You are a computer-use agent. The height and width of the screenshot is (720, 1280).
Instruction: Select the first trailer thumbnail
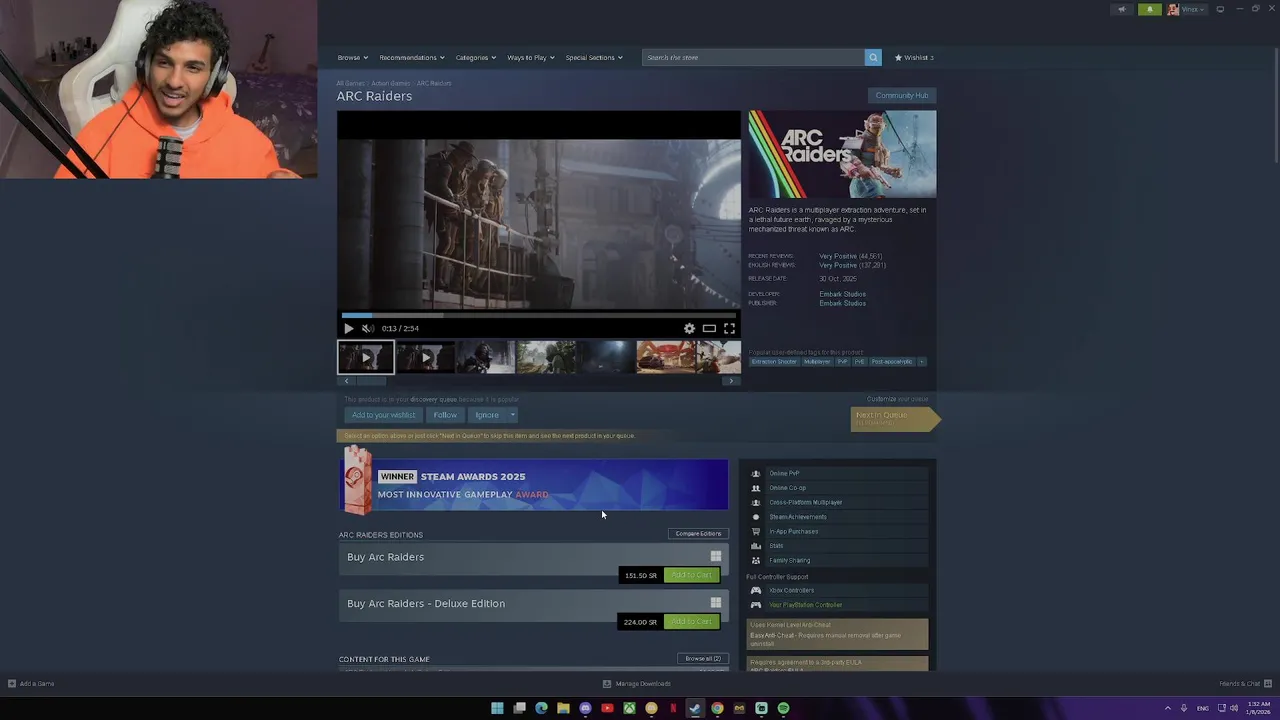tap(365, 357)
